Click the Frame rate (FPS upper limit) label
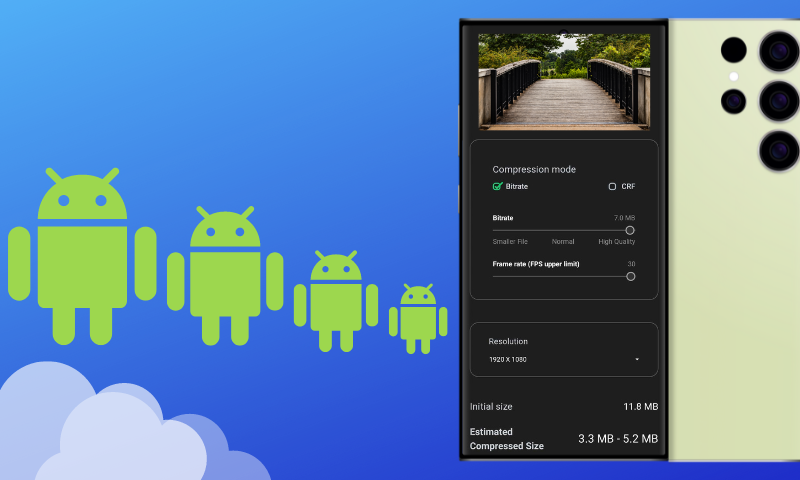This screenshot has height=480, width=800. coord(536,264)
